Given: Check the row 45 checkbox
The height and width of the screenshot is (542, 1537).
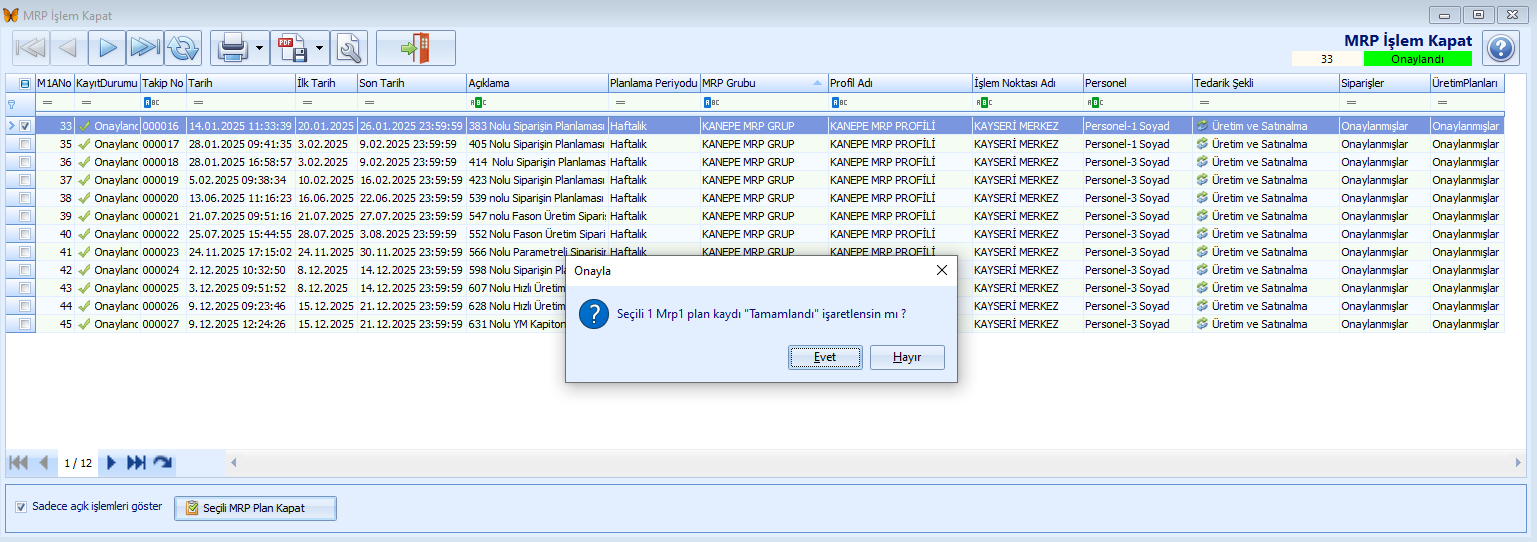Looking at the screenshot, I should point(25,324).
